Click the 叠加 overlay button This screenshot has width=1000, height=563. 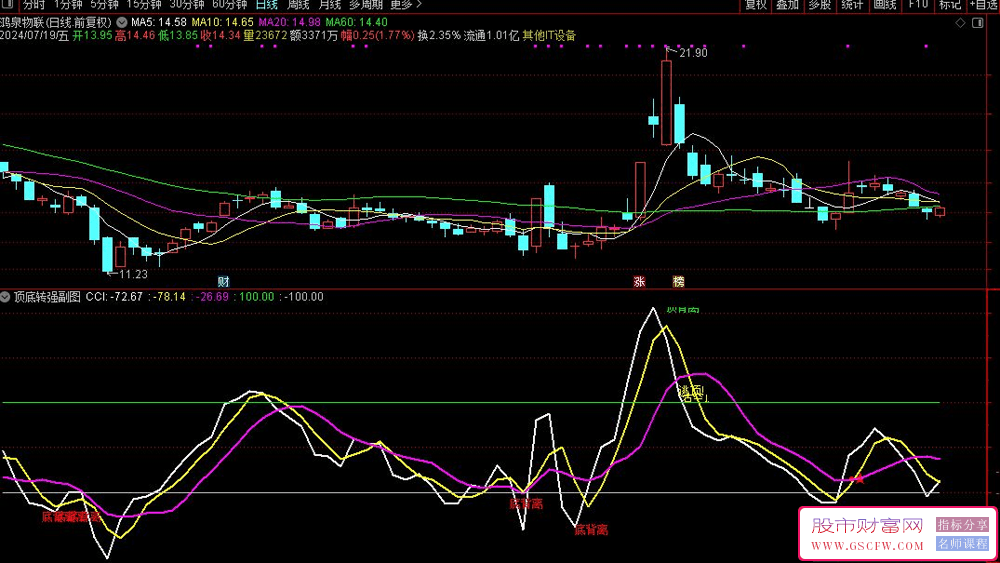788,4
